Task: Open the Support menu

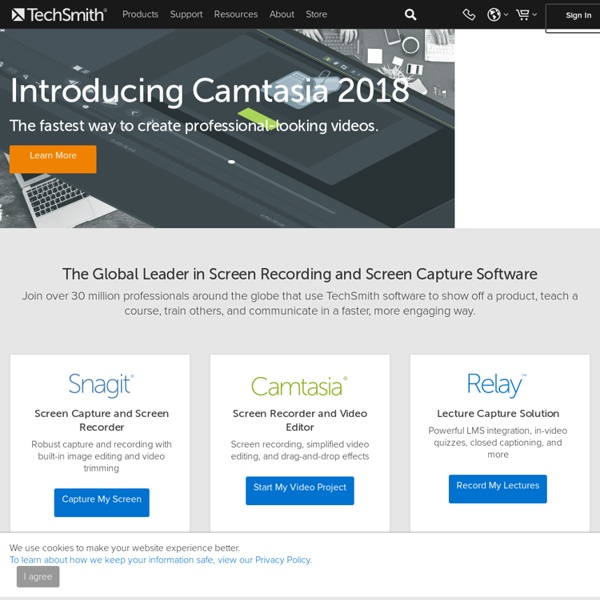Action: coord(186,14)
